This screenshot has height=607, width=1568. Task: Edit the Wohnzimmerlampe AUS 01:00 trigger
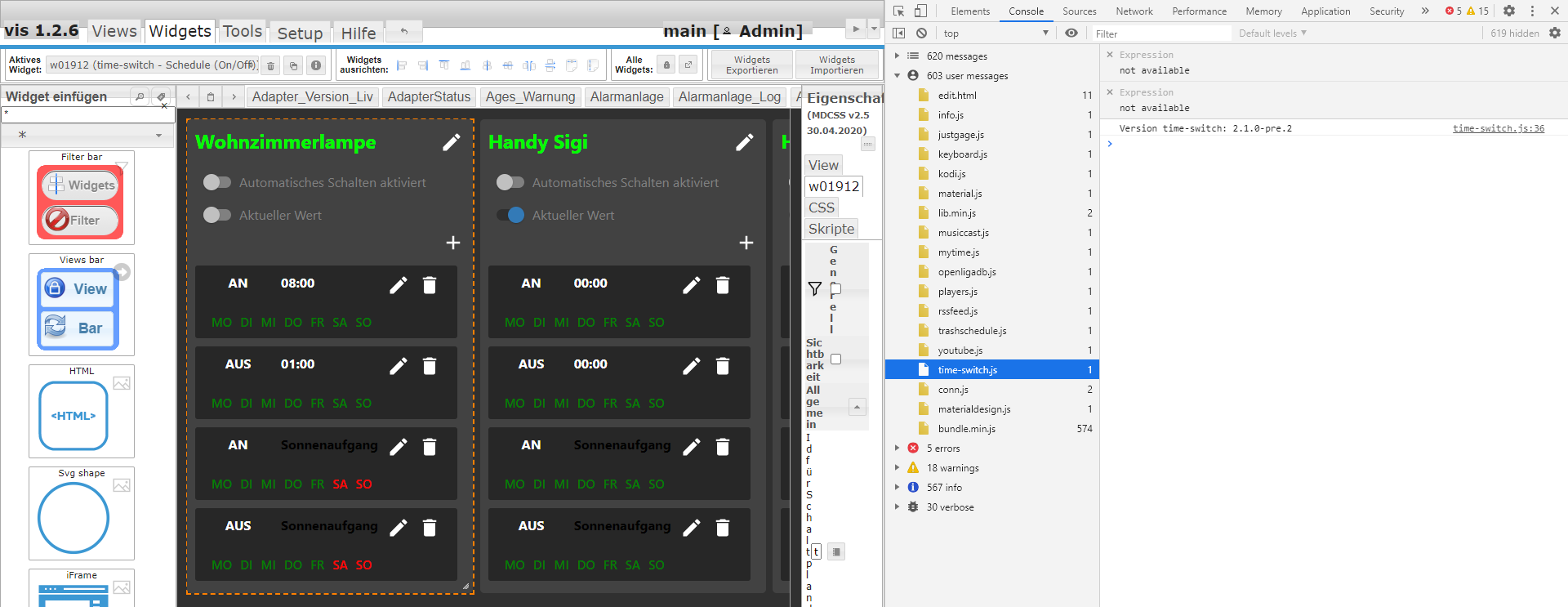399,366
